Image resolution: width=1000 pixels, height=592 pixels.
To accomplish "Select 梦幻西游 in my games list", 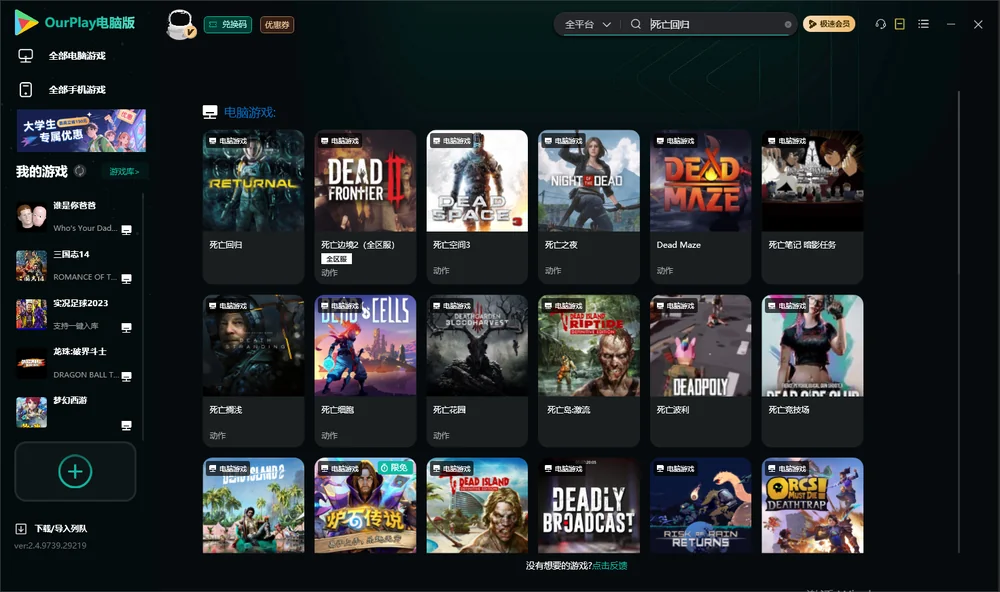I will 74,412.
